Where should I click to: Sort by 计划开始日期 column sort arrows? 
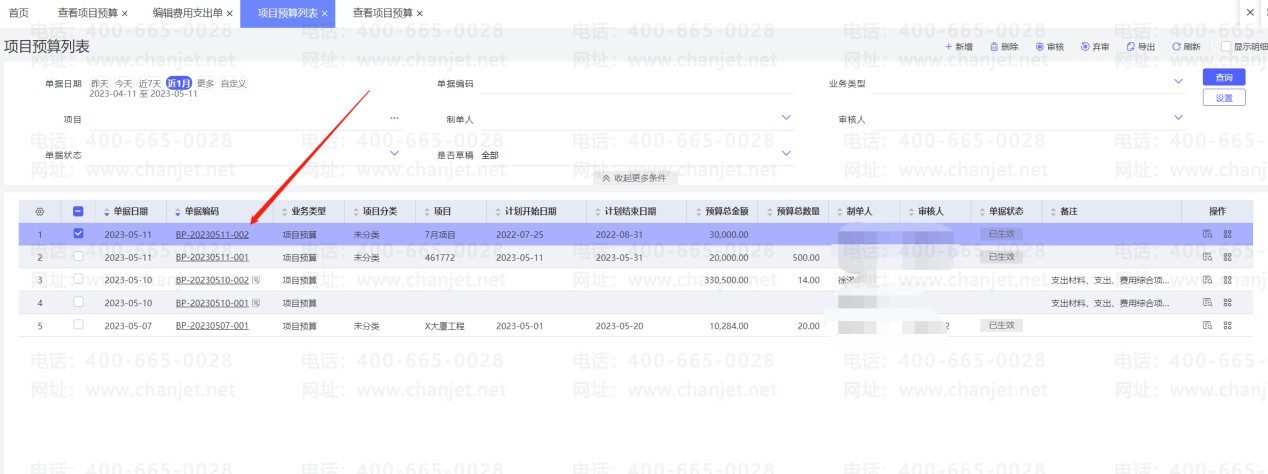click(x=498, y=212)
